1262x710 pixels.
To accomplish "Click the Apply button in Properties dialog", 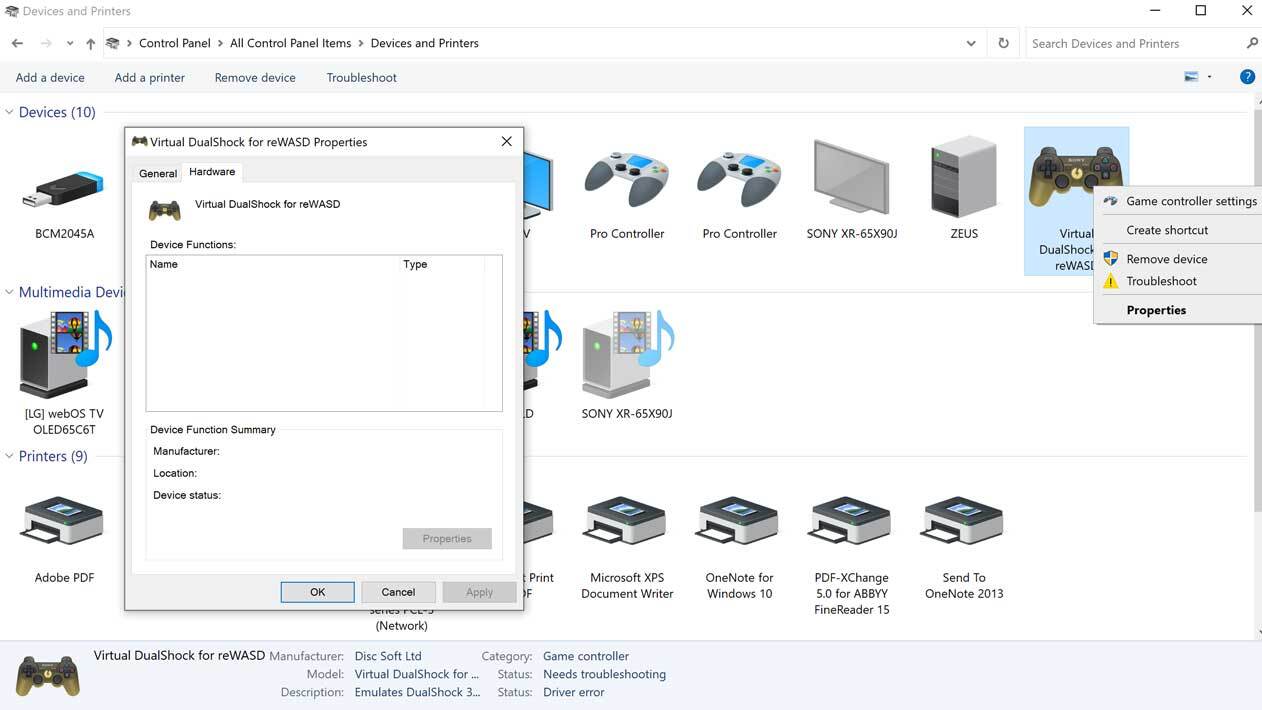I will [479, 592].
